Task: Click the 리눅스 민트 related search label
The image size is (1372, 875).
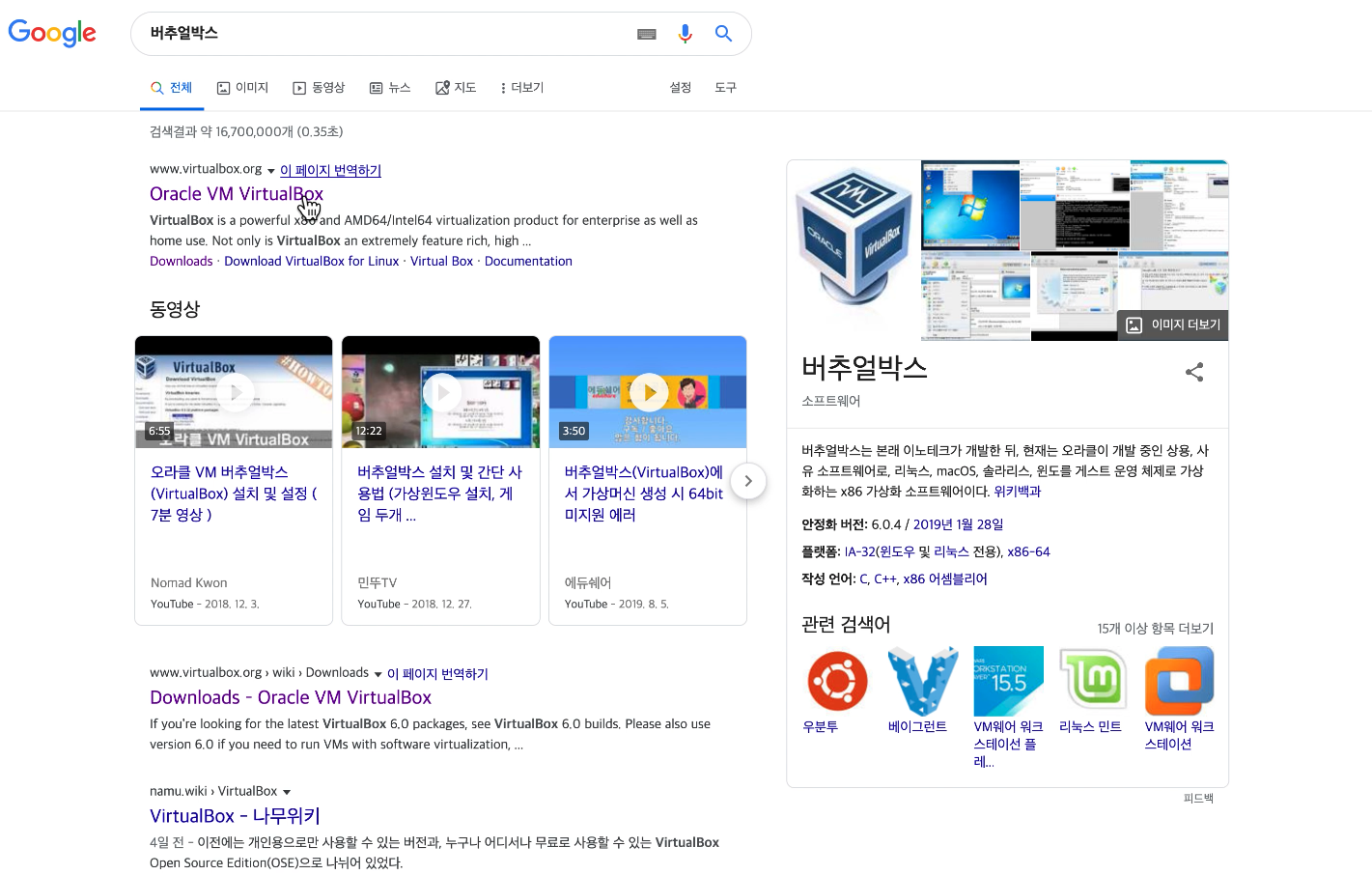Action: pyautogui.click(x=1090, y=727)
